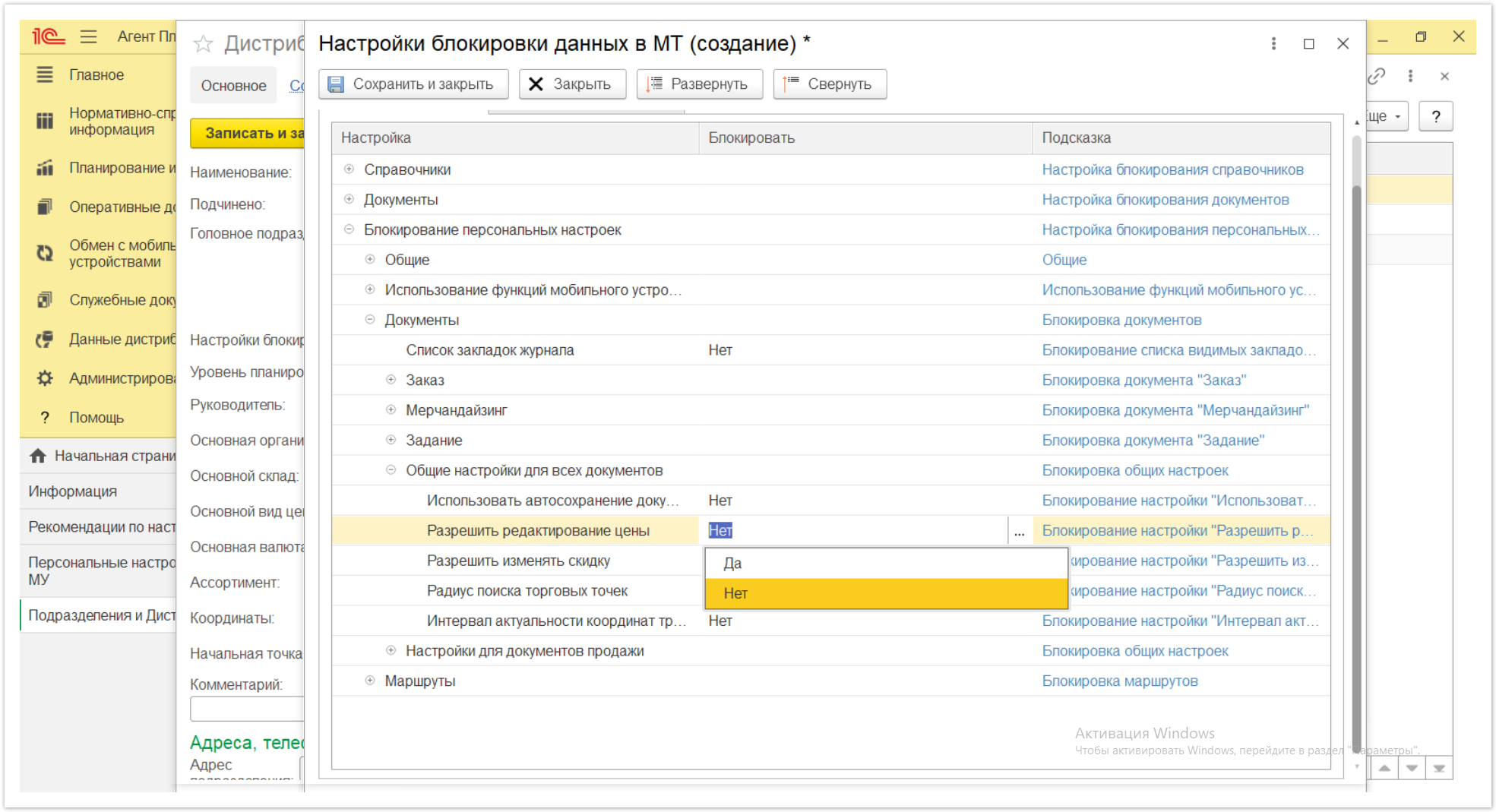Image resolution: width=1496 pixels, height=812 pixels.
Task: Open Еще dropdown menu in background form
Action: coord(1387,116)
